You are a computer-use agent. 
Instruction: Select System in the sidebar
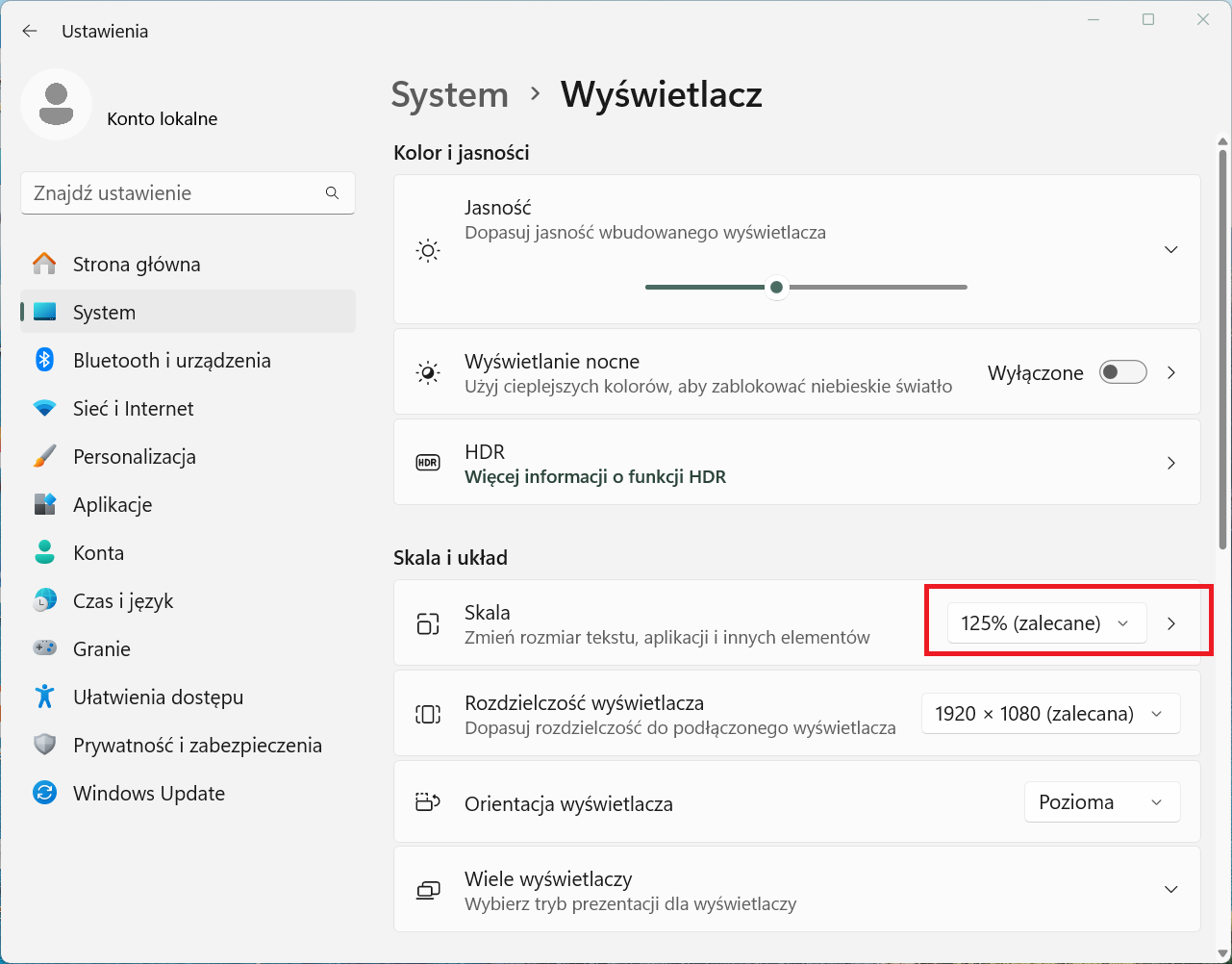point(189,312)
